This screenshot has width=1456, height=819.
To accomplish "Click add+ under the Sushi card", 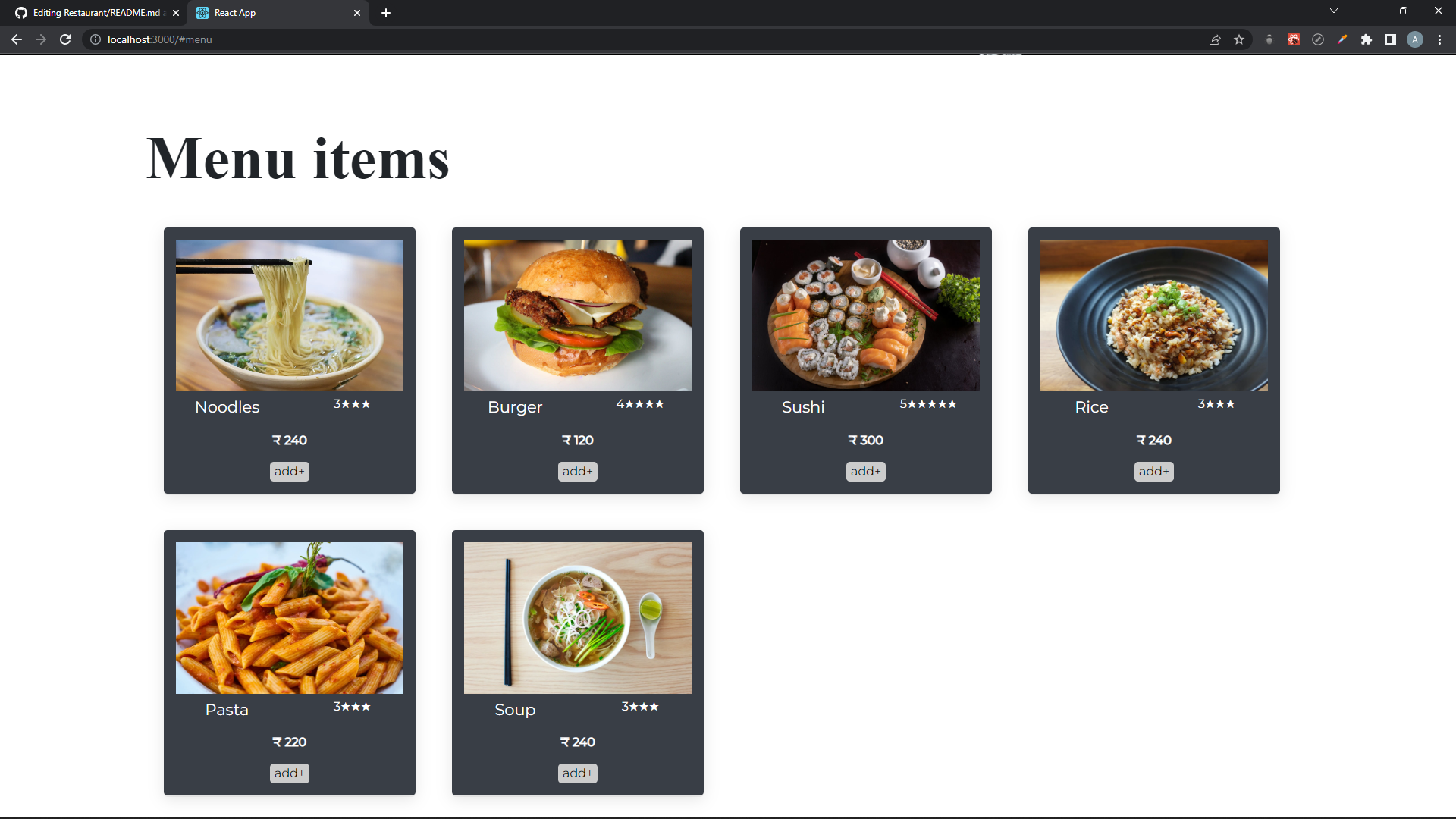I will point(865,471).
